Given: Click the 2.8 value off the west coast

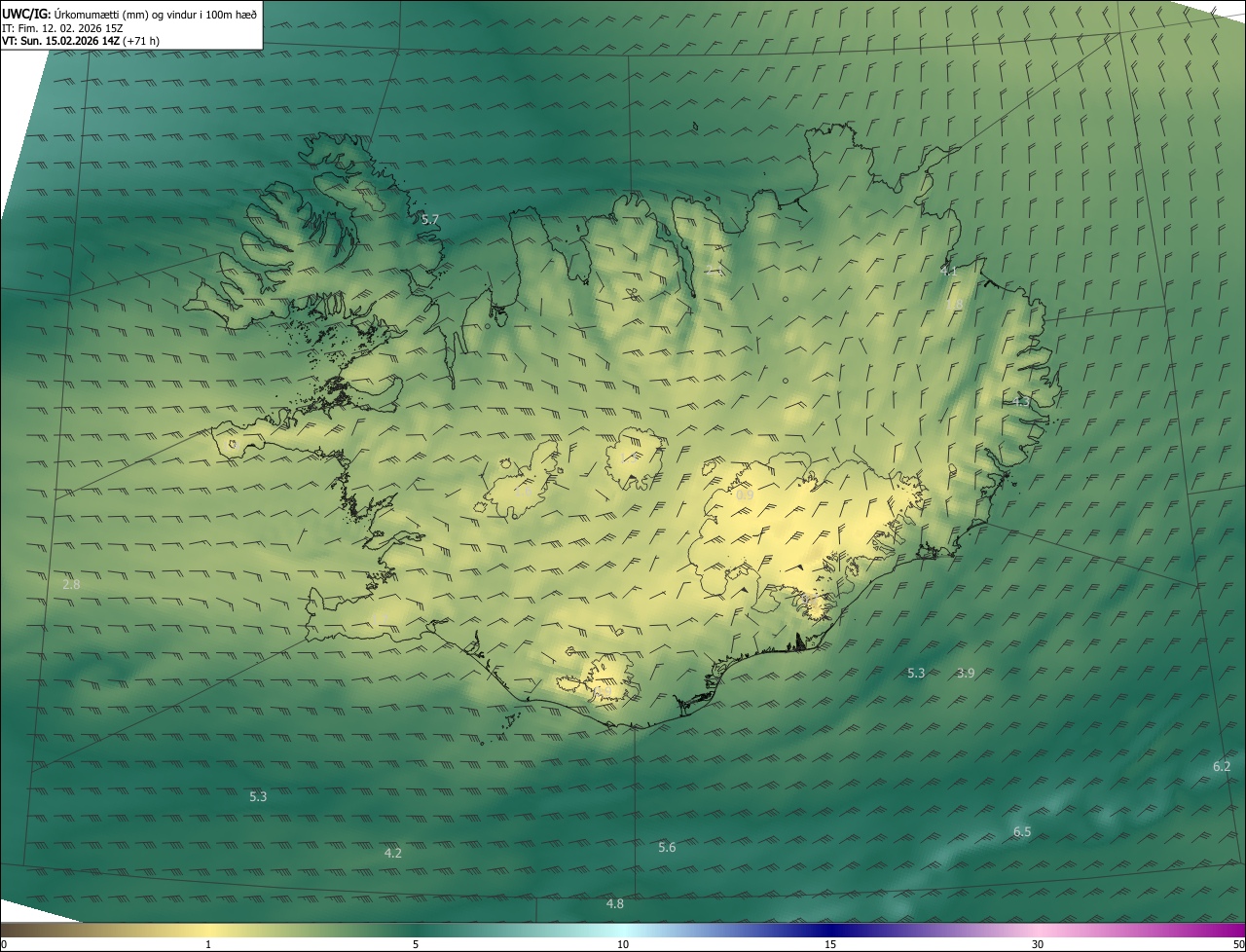Looking at the screenshot, I should pyautogui.click(x=71, y=584).
